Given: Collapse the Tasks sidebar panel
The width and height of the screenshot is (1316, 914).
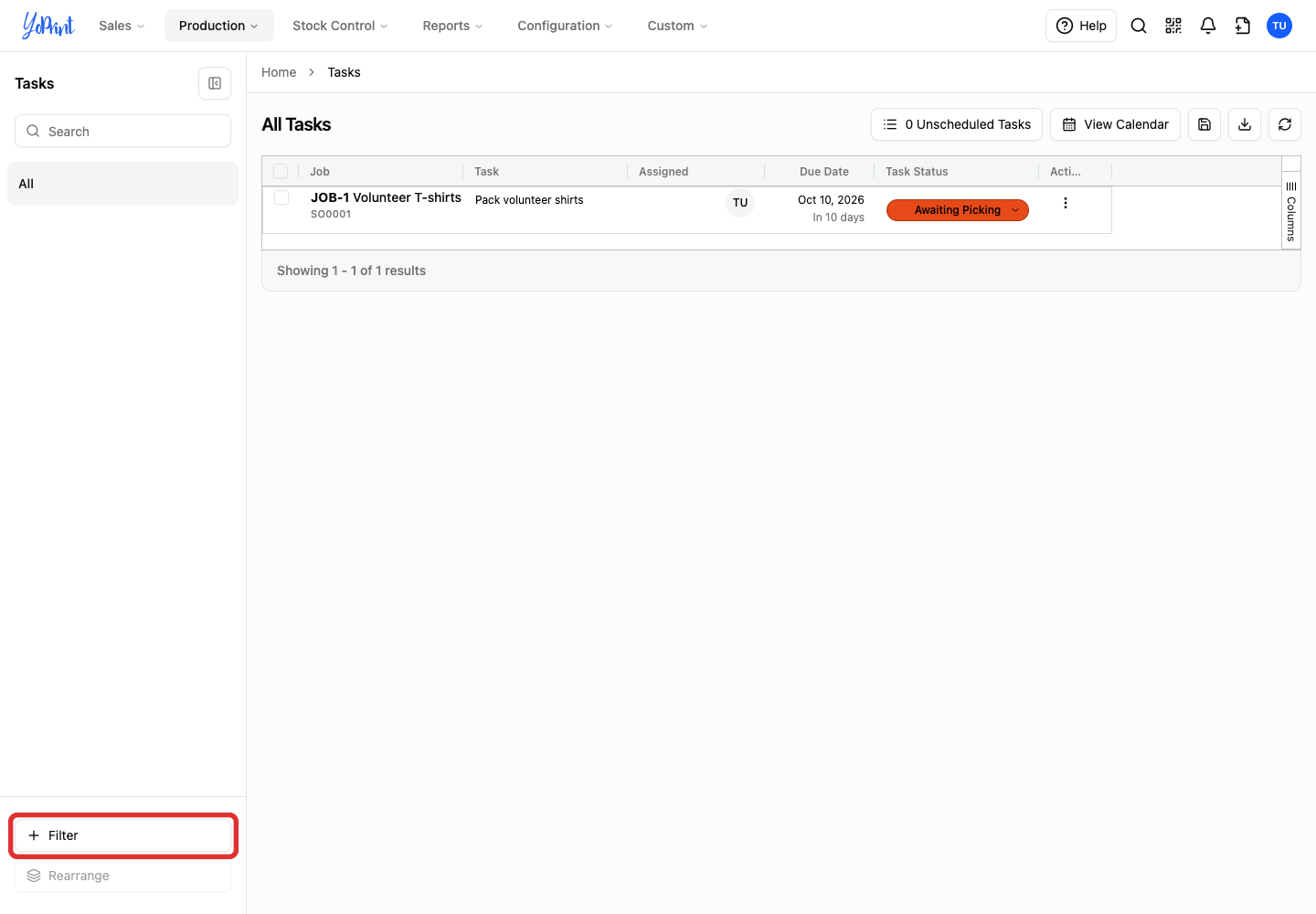Looking at the screenshot, I should tap(215, 83).
